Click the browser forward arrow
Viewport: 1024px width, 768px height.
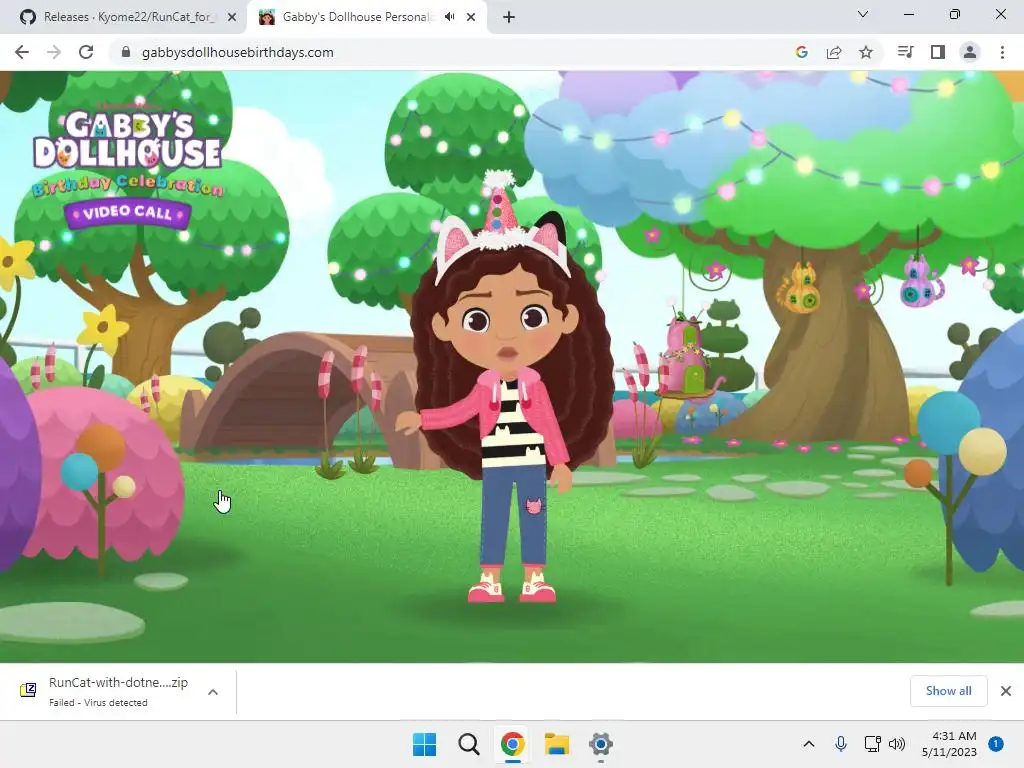click(x=54, y=52)
